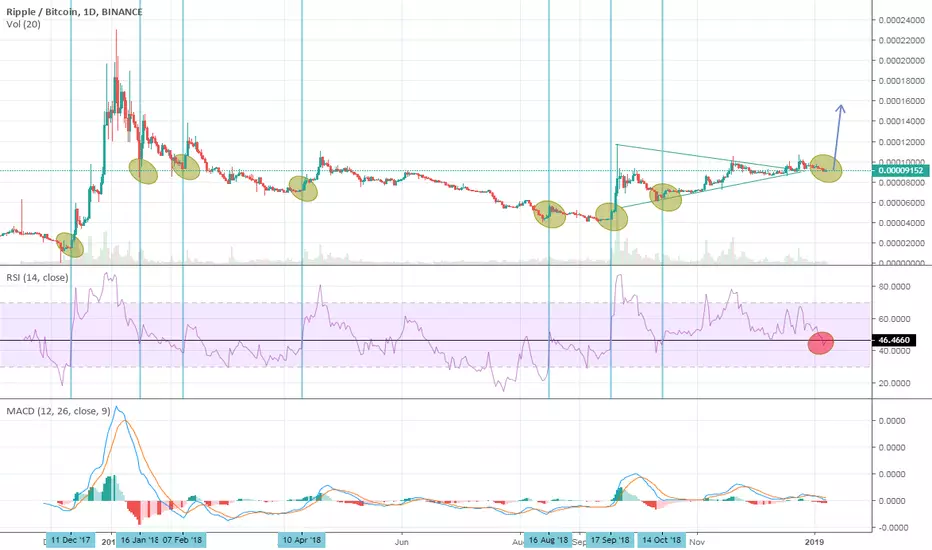Image resolution: width=932 pixels, height=550 pixels.
Task: Click price axis value 0.00018000
Action: pos(902,81)
